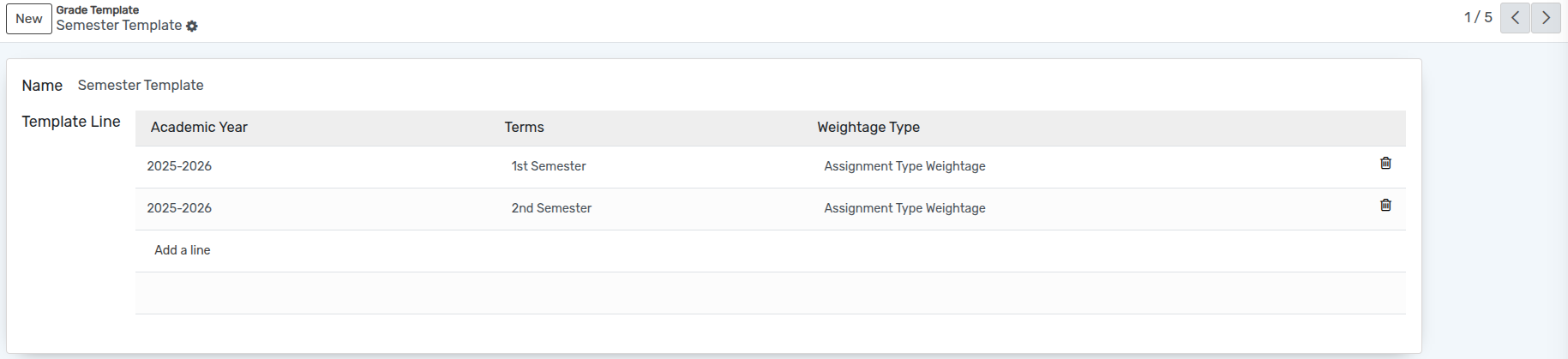Open Grade Template breadcrumb
The height and width of the screenshot is (359, 1568).
pyautogui.click(x=98, y=10)
